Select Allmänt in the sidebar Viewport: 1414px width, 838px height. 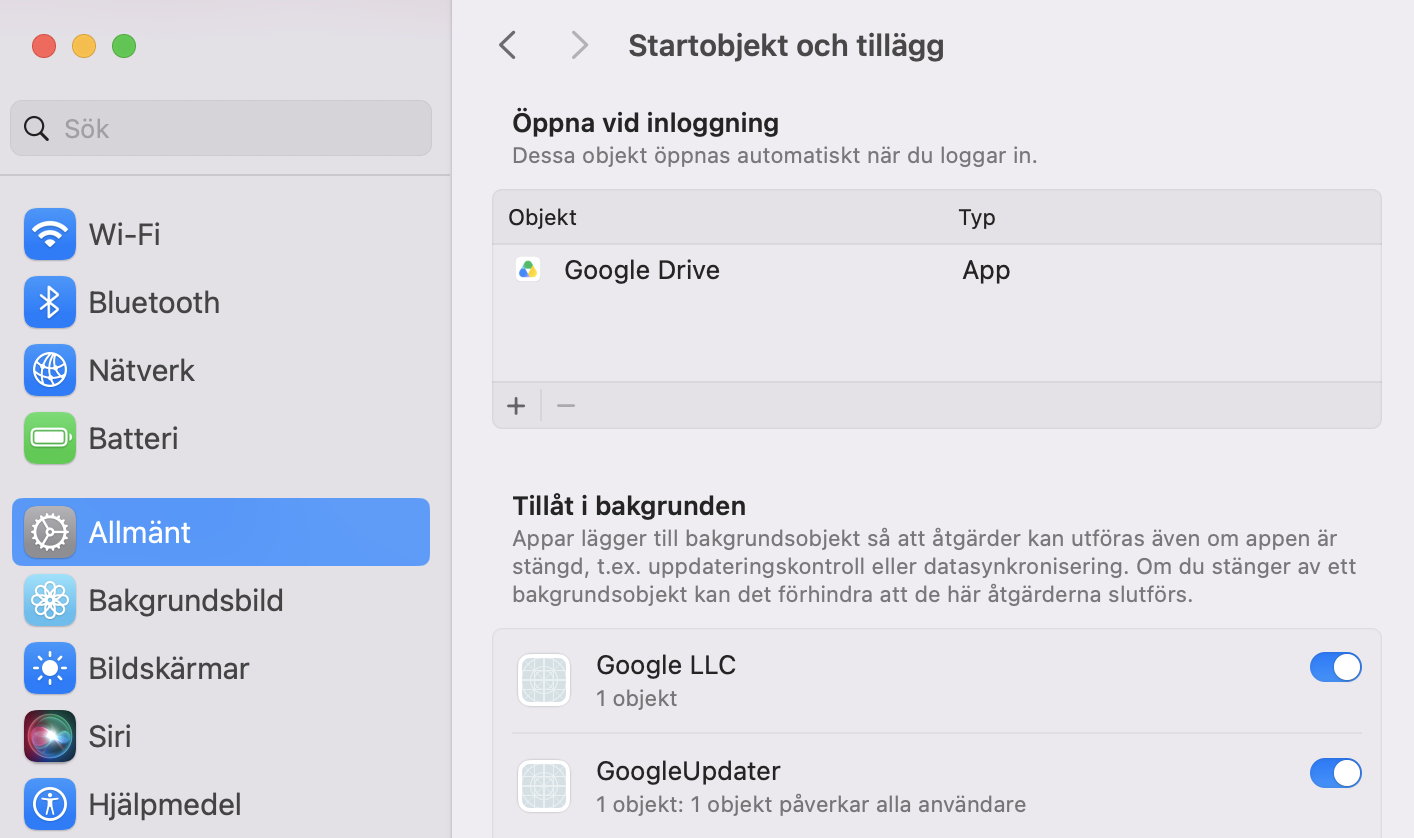(x=221, y=532)
